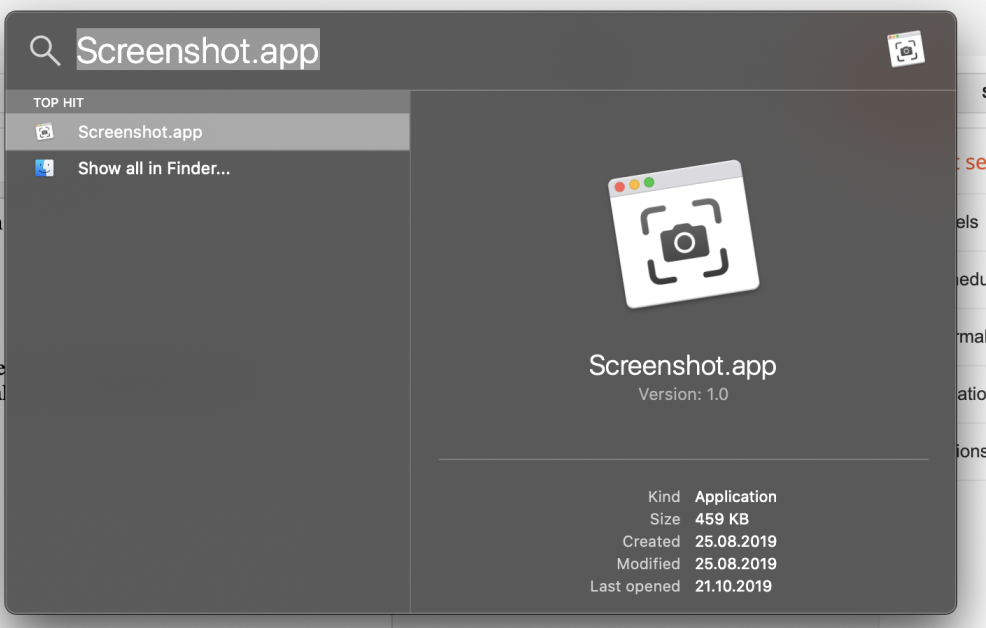The image size is (986, 628).
Task: Click the icon beside Screenshot.app result row
Action: (x=45, y=132)
